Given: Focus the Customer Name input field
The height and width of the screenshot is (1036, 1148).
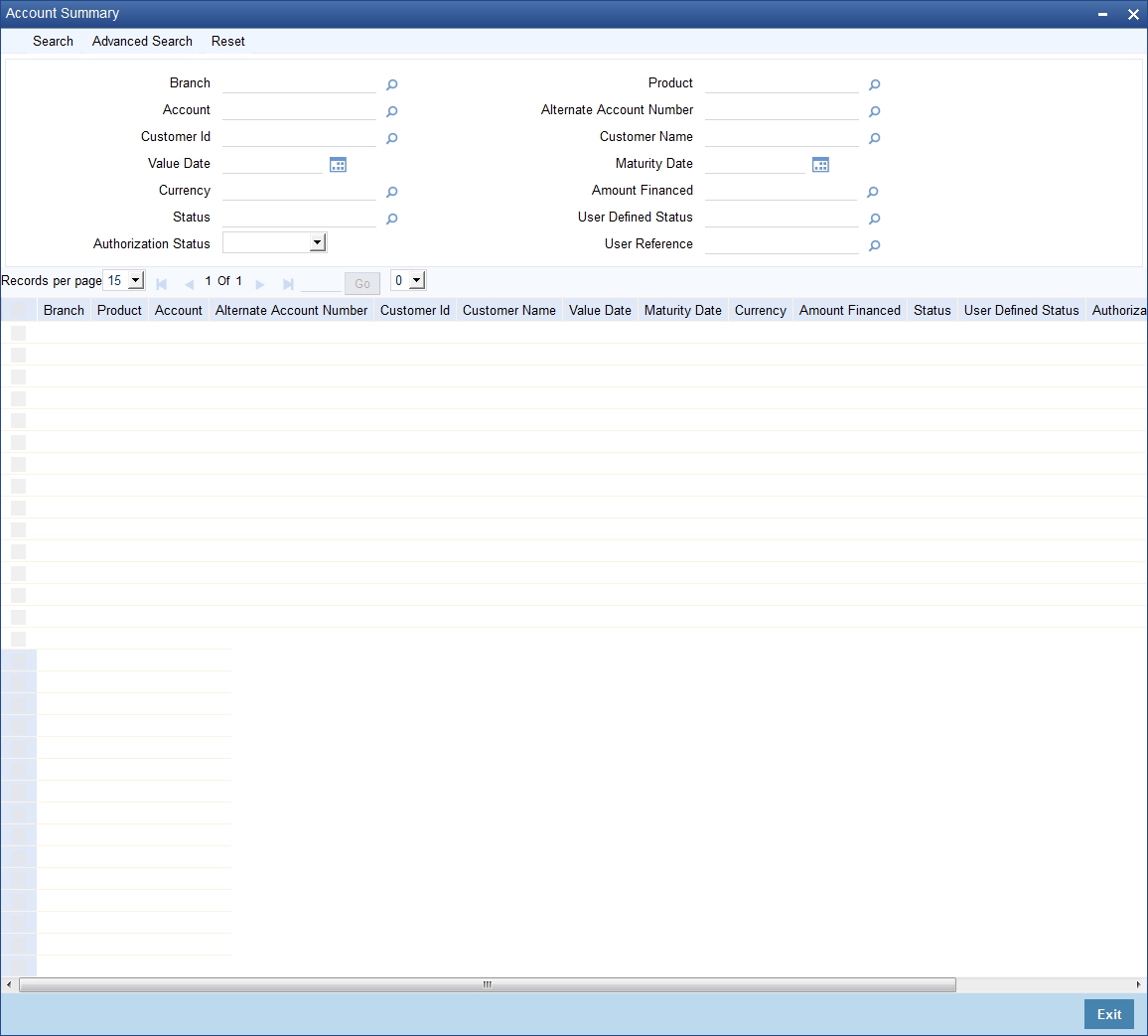Looking at the screenshot, I should click(782, 138).
